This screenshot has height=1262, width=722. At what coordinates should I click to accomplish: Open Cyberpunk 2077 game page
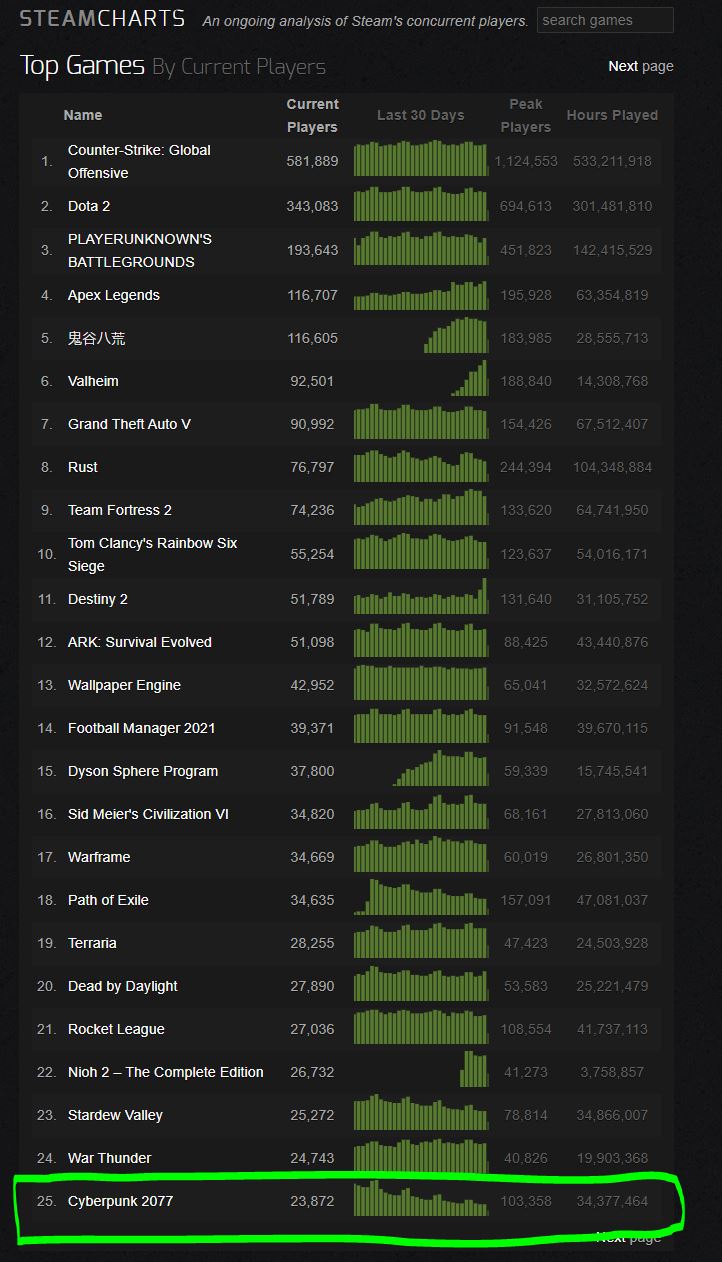[x=120, y=1201]
